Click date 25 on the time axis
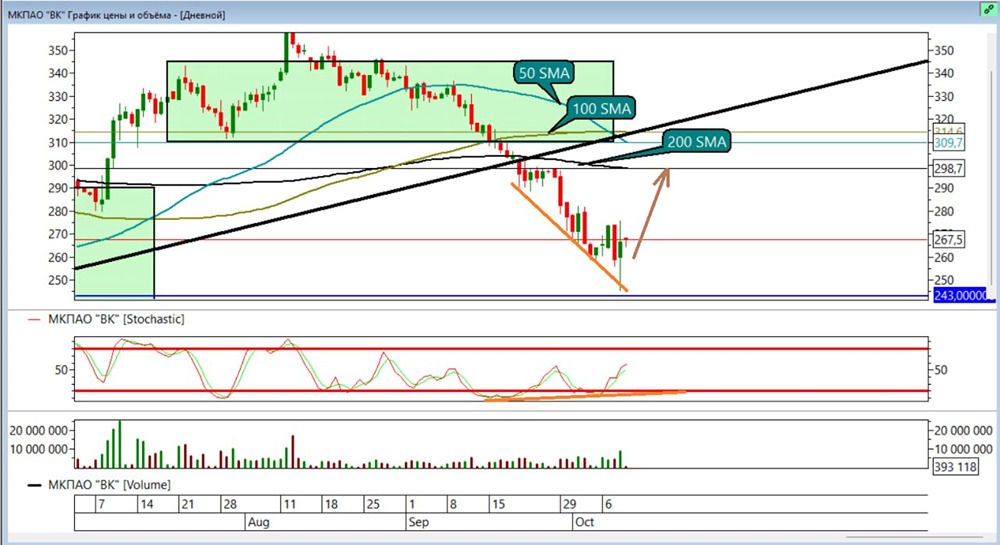Screen dimensions: 1000x545 (x=373, y=504)
